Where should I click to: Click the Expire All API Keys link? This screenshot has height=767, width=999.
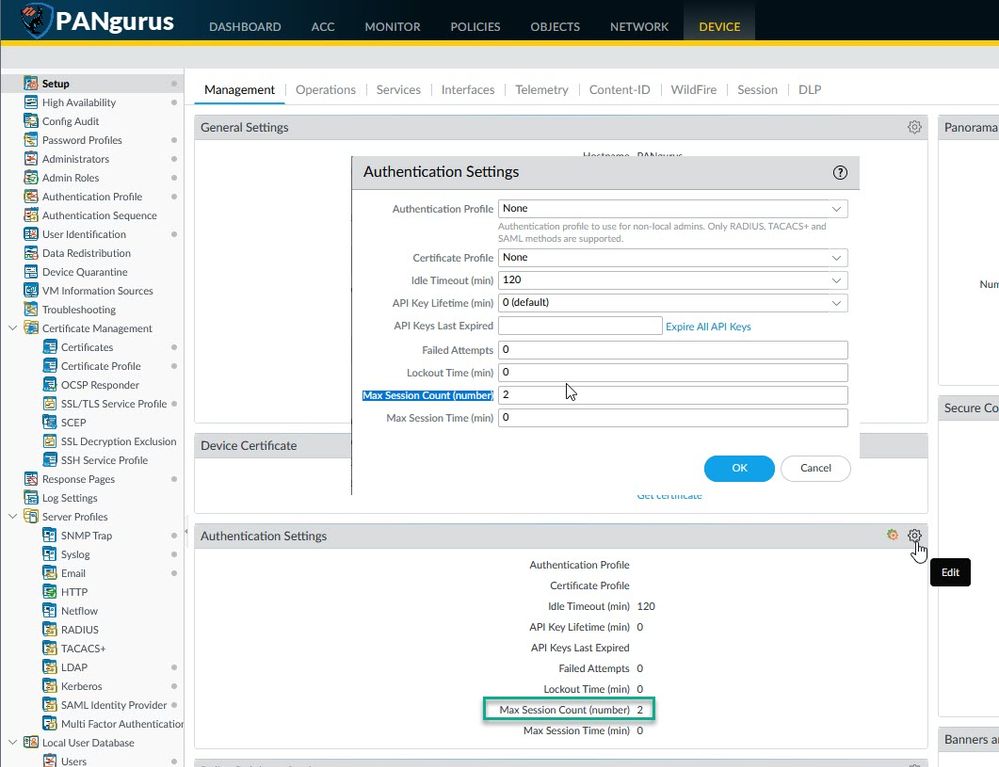pos(708,326)
